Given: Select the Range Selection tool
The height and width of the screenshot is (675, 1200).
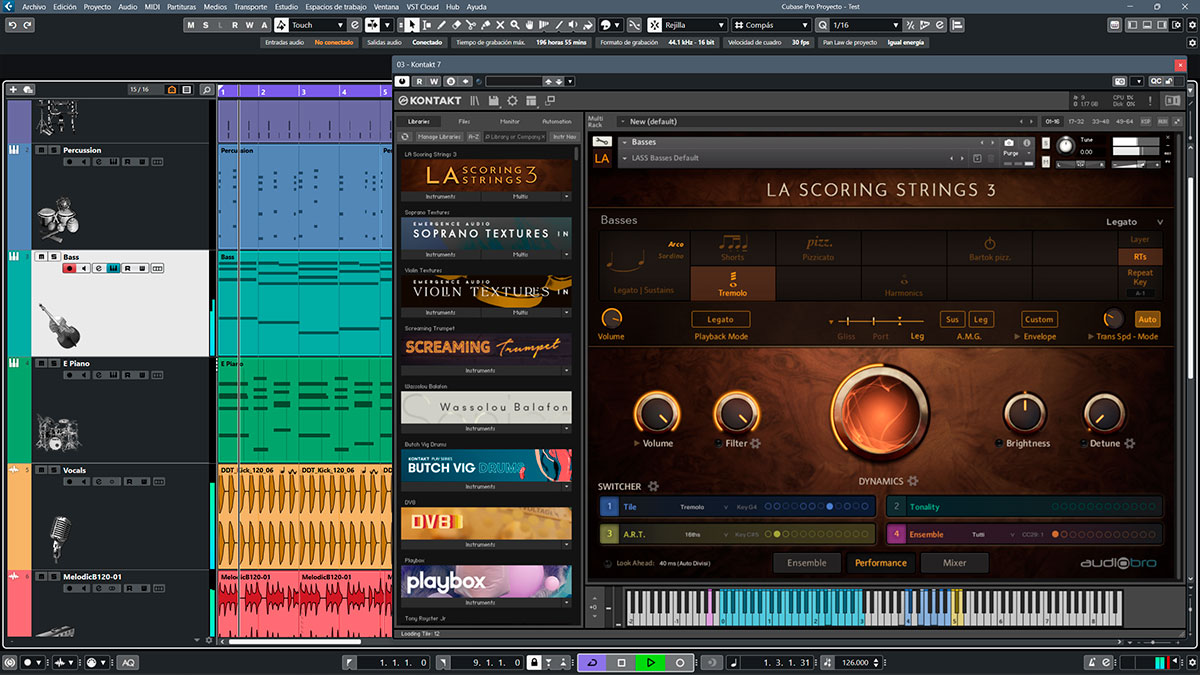Looking at the screenshot, I should [x=428, y=25].
